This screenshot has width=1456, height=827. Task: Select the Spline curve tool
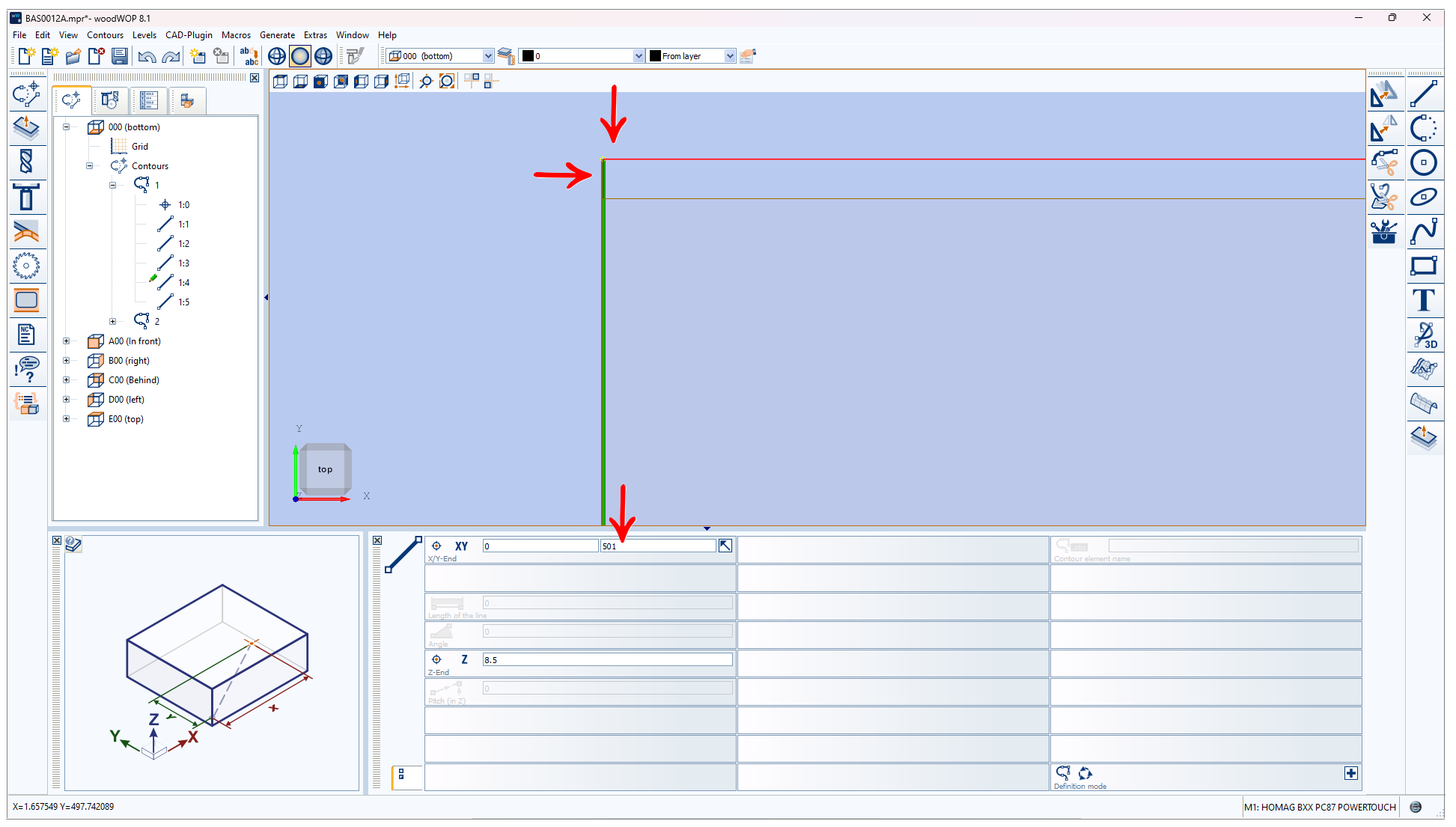point(1423,231)
